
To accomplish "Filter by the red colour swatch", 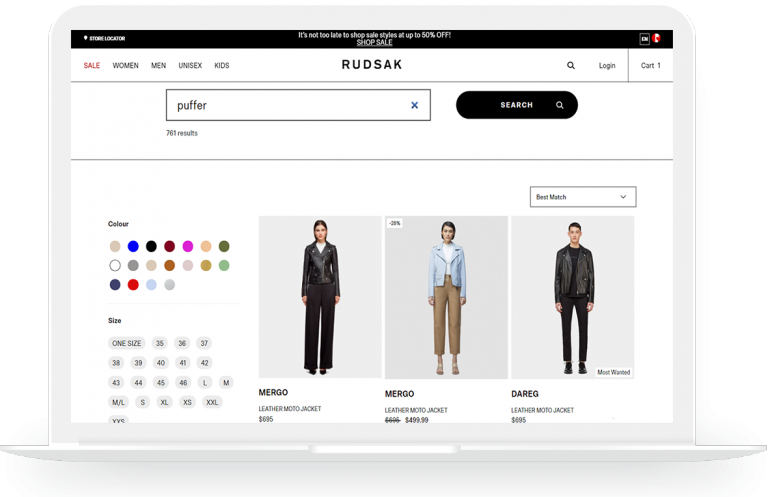I will pos(133,285).
